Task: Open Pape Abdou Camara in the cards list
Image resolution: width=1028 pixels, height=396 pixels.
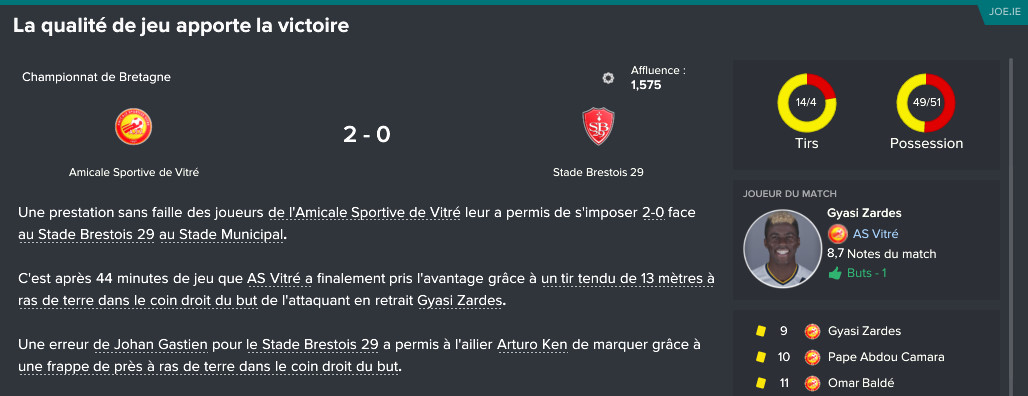Action: point(886,357)
